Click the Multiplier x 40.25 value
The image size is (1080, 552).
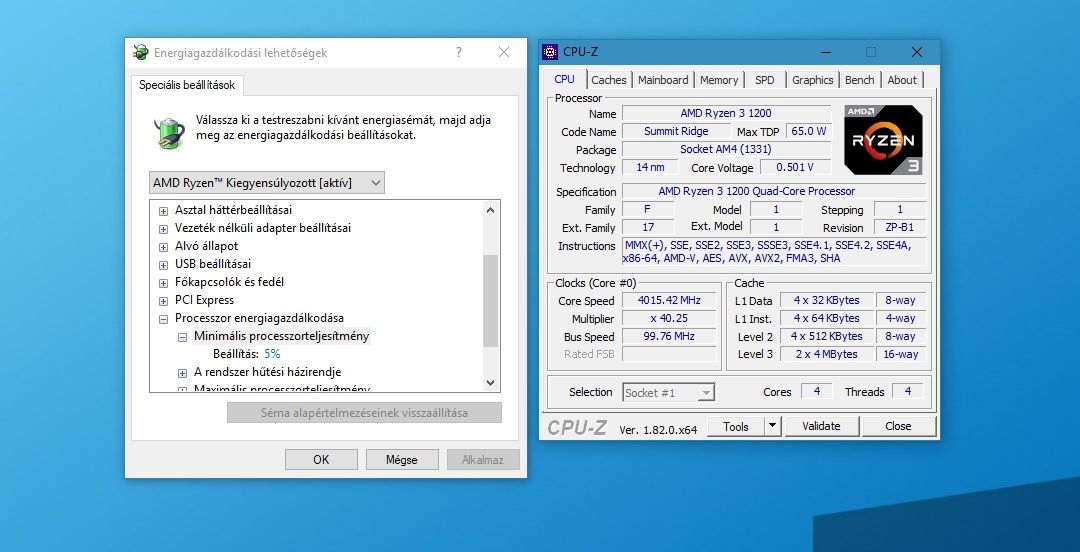click(669, 318)
